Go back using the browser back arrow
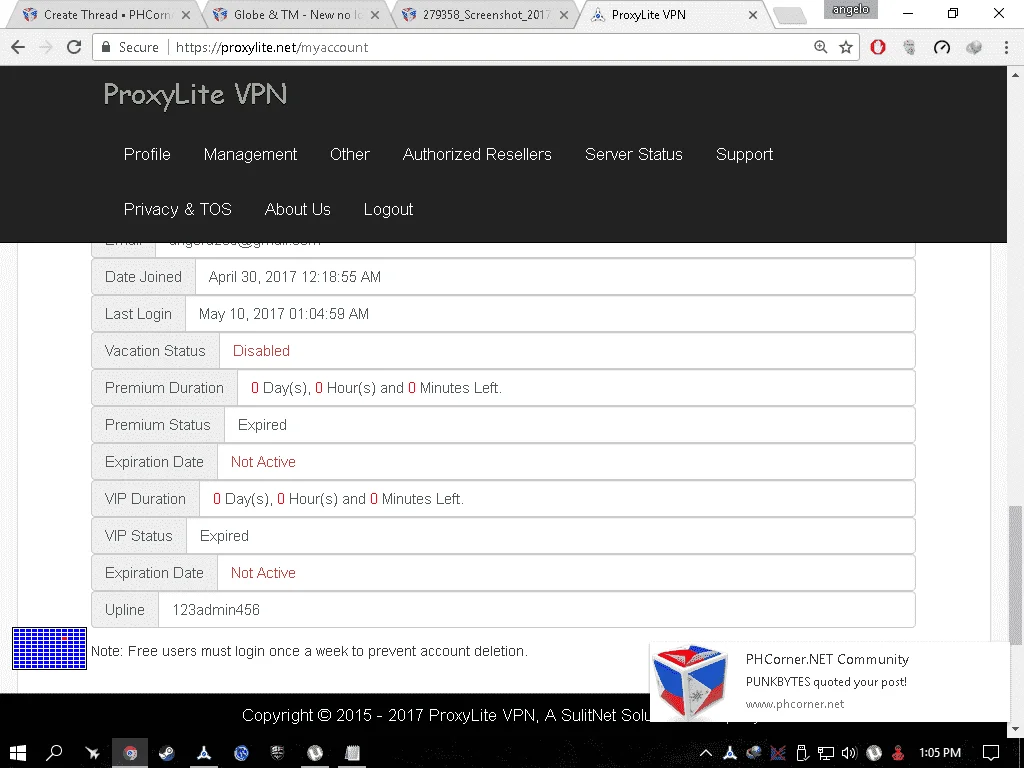Screen dimensions: 1024x768 [18, 47]
